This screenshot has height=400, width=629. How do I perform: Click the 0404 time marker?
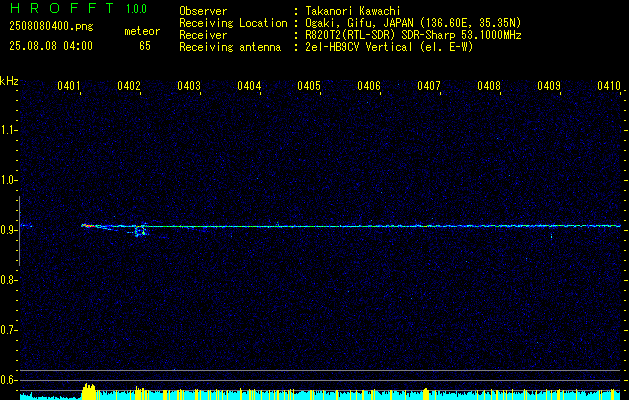click(249, 85)
